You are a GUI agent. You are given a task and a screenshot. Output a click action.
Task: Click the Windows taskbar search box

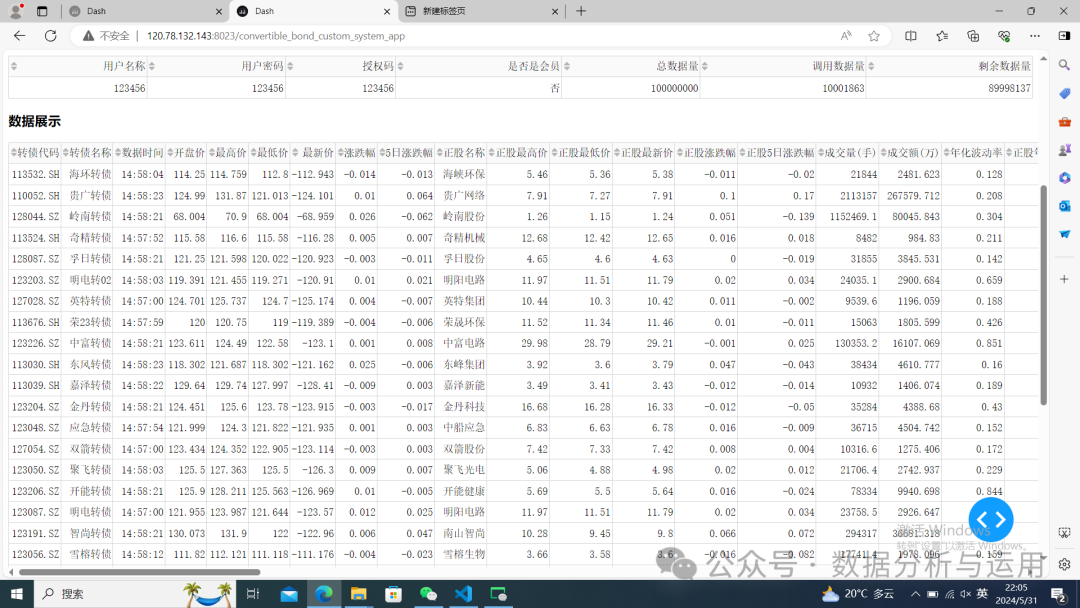[x=134, y=594]
